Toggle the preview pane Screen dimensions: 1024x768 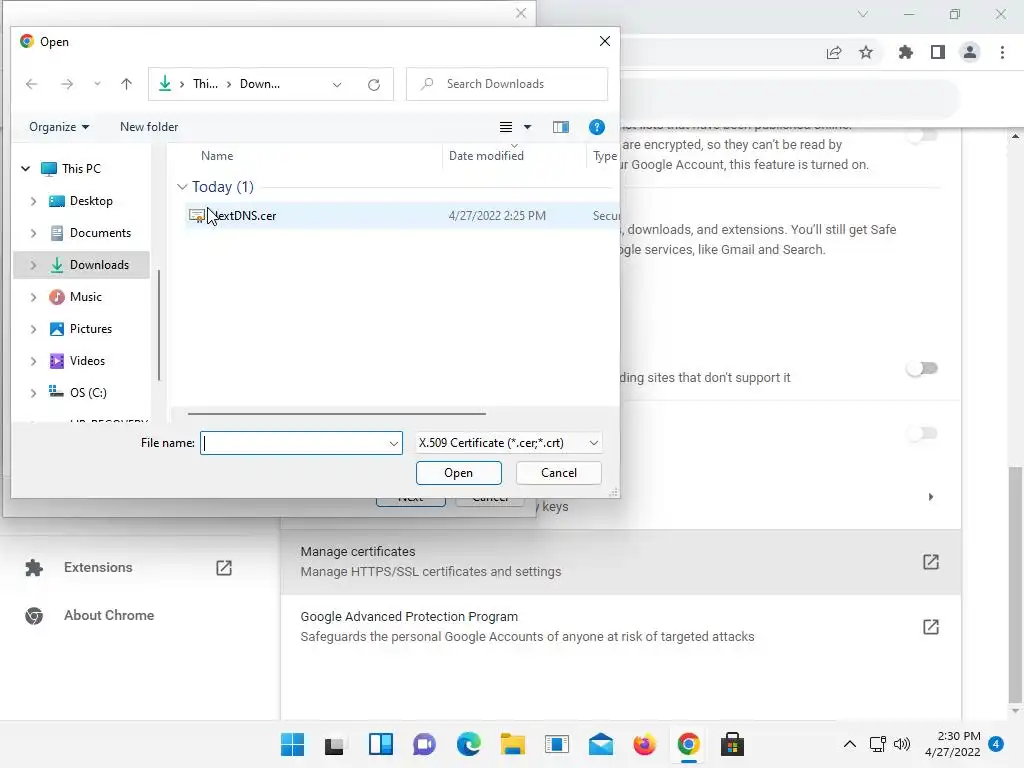tap(560, 127)
